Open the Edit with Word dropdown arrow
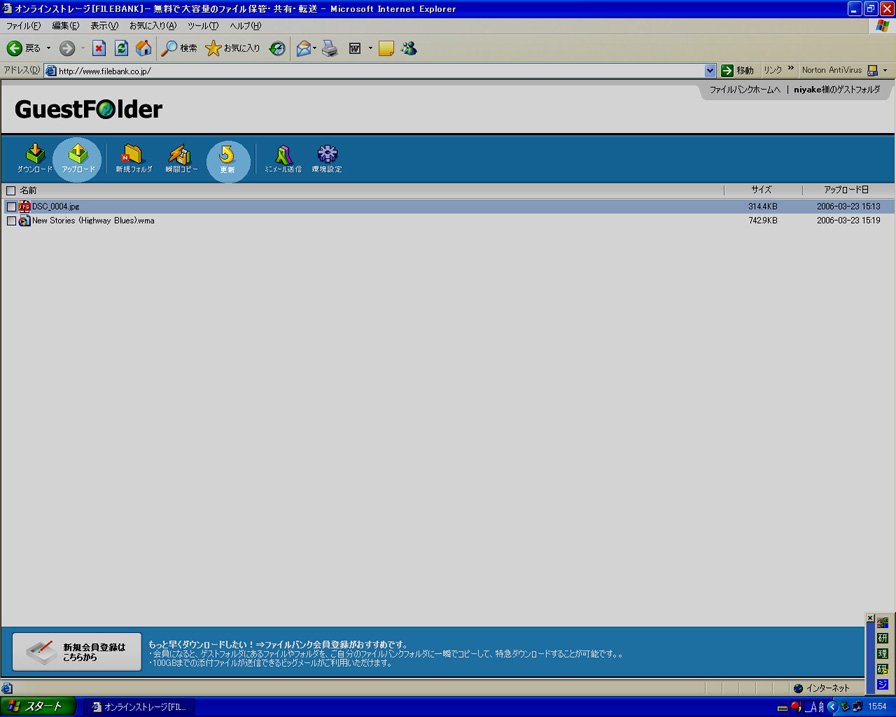 pos(370,49)
